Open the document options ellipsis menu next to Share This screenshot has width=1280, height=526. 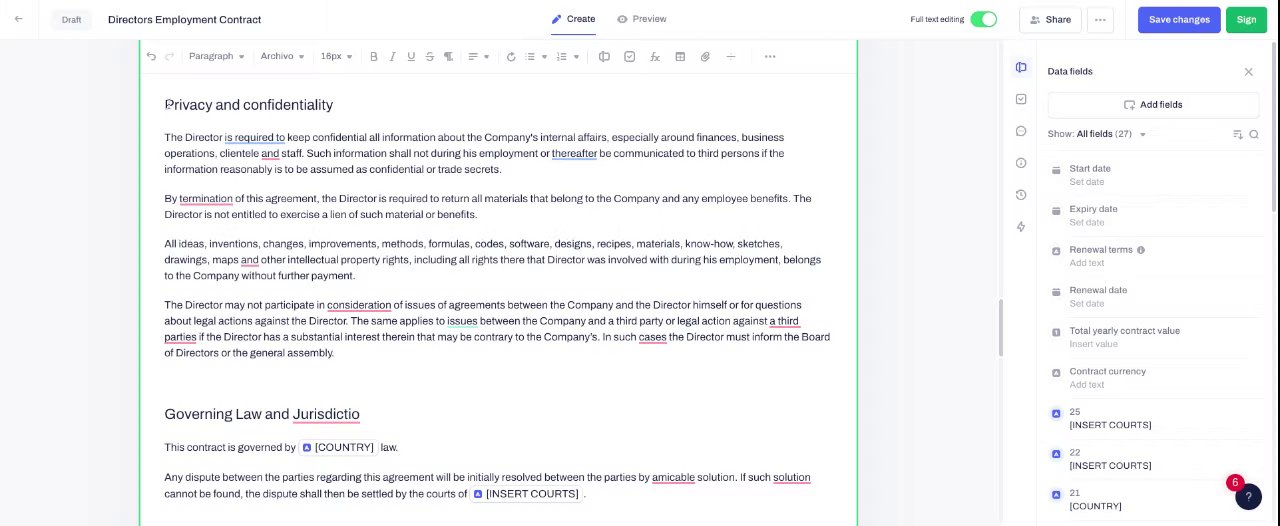1100,20
